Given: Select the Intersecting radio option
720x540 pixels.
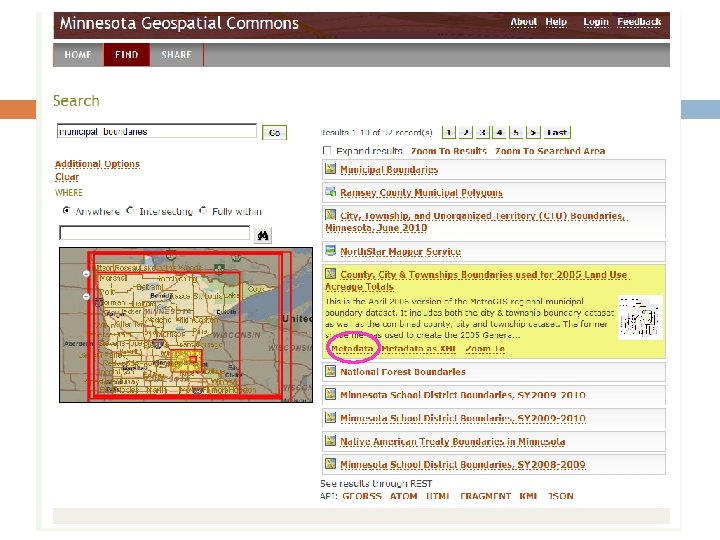Looking at the screenshot, I should (130, 210).
